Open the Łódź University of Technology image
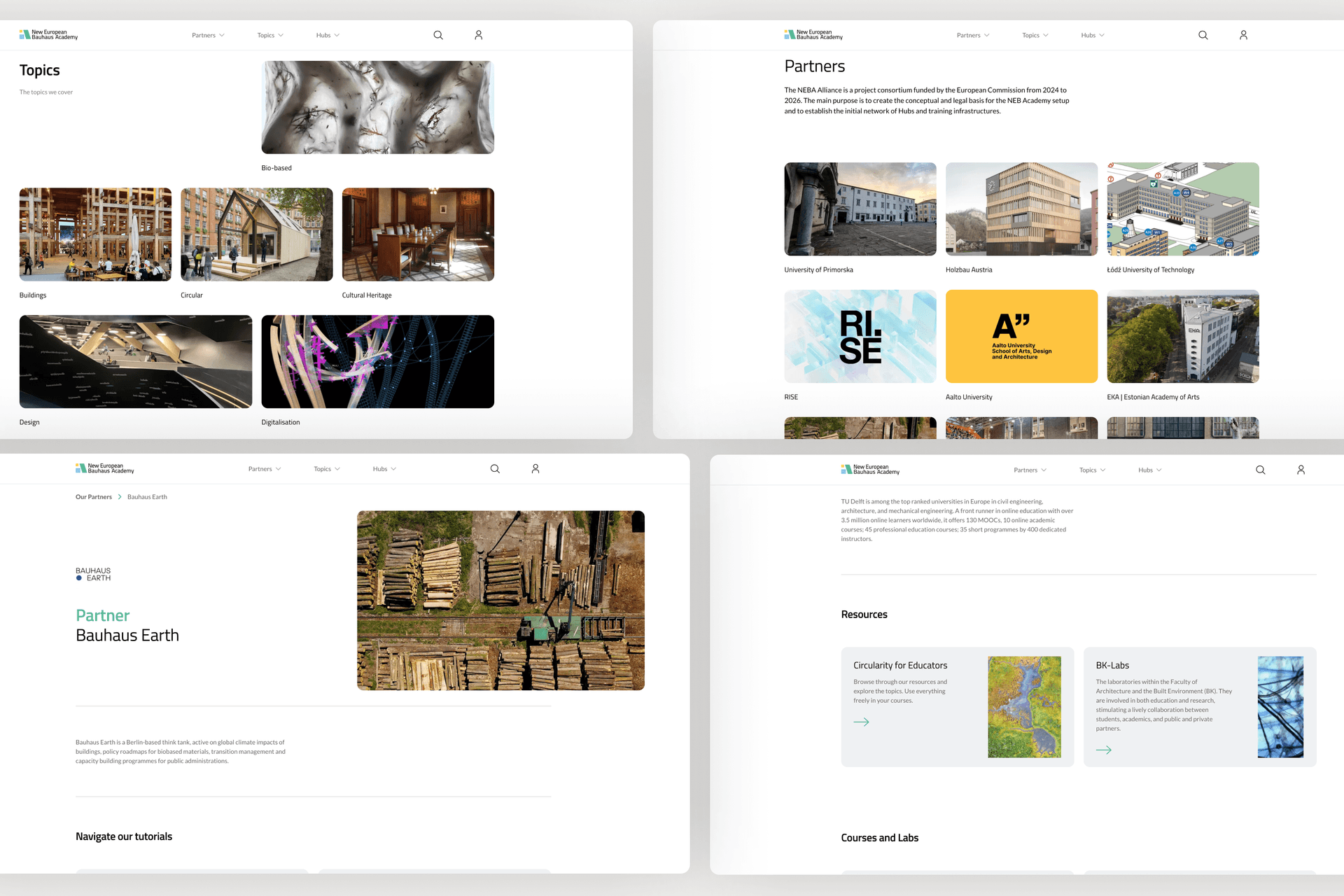Image resolution: width=1344 pixels, height=896 pixels. pos(1183,209)
